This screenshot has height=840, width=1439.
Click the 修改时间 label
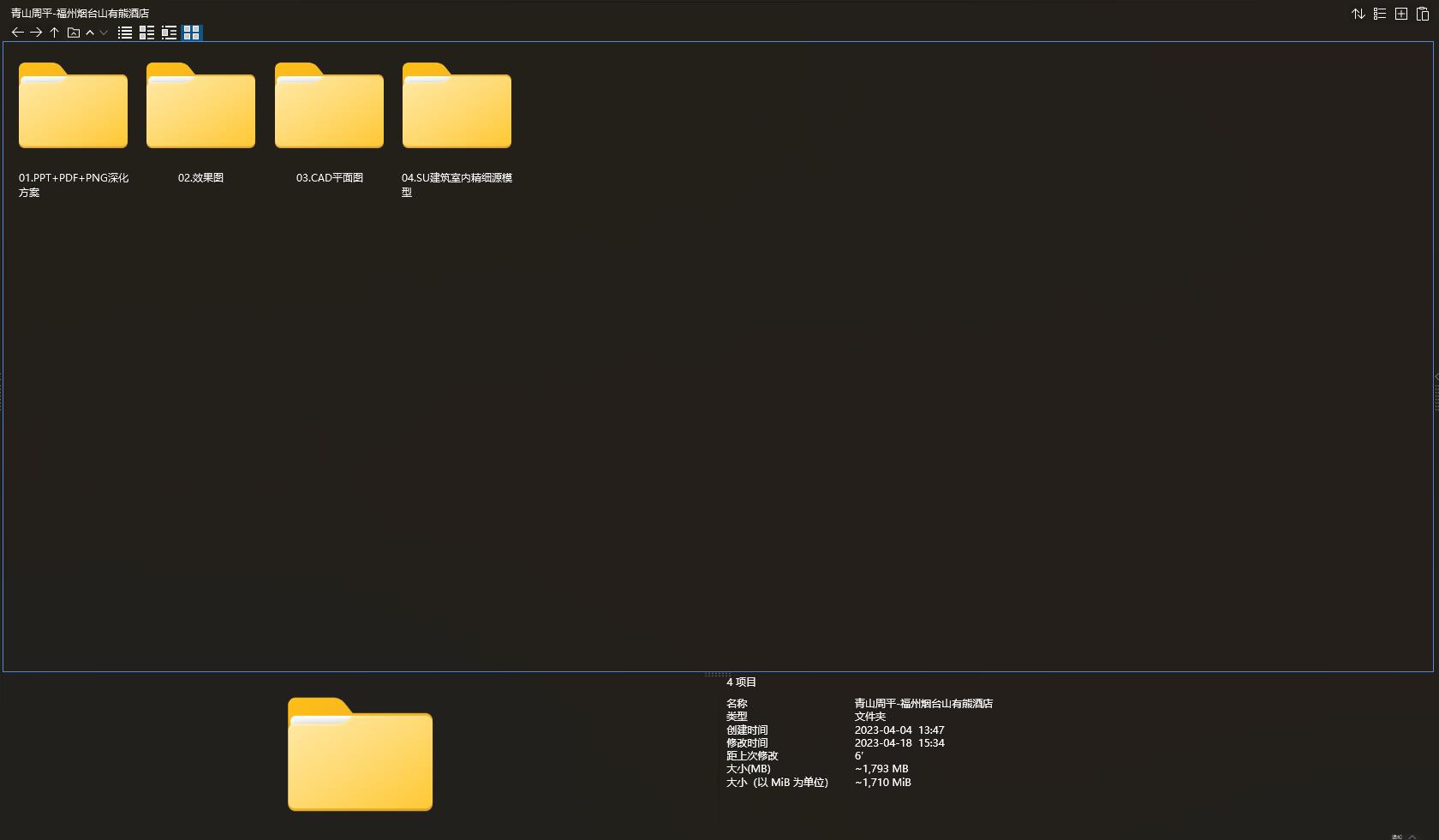[747, 743]
